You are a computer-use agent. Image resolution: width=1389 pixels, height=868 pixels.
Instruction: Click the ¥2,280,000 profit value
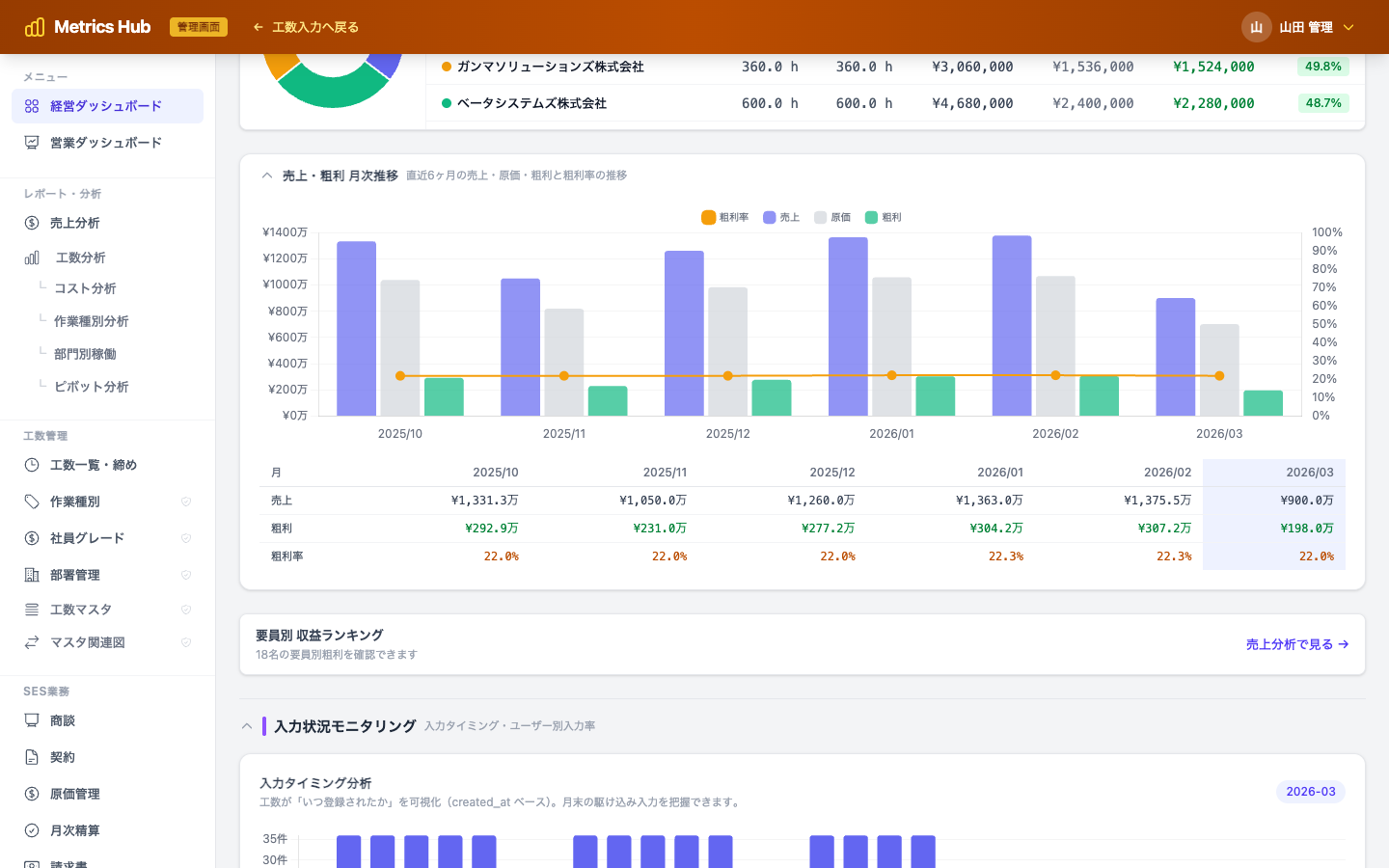[1213, 103]
